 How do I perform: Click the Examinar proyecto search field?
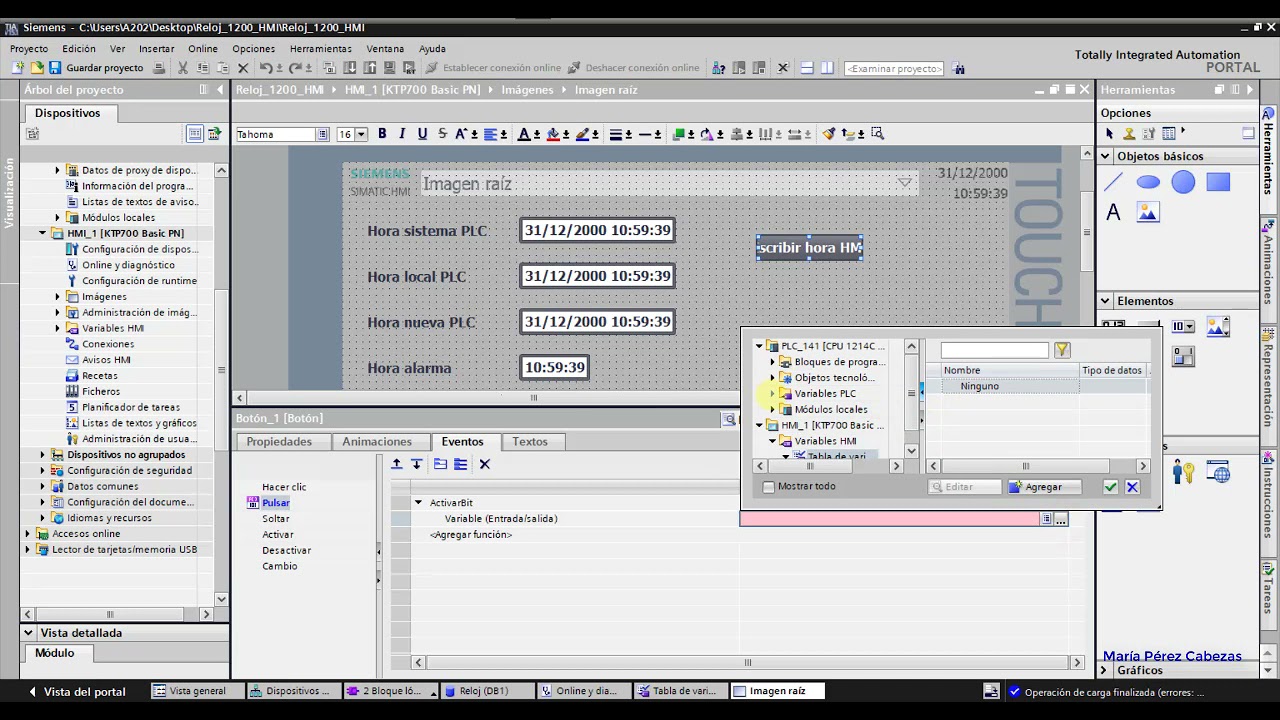click(x=893, y=68)
